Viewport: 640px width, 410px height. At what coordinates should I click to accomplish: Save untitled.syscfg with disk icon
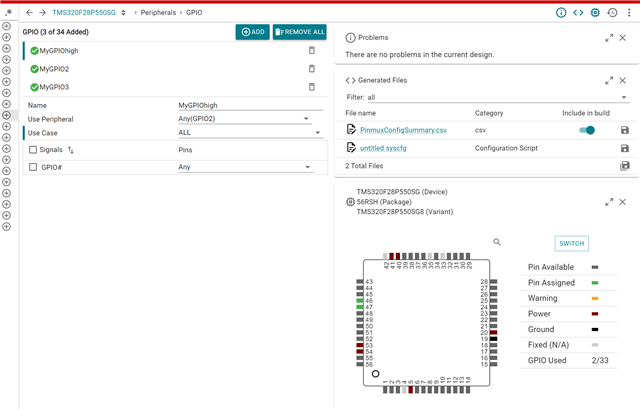[624, 148]
